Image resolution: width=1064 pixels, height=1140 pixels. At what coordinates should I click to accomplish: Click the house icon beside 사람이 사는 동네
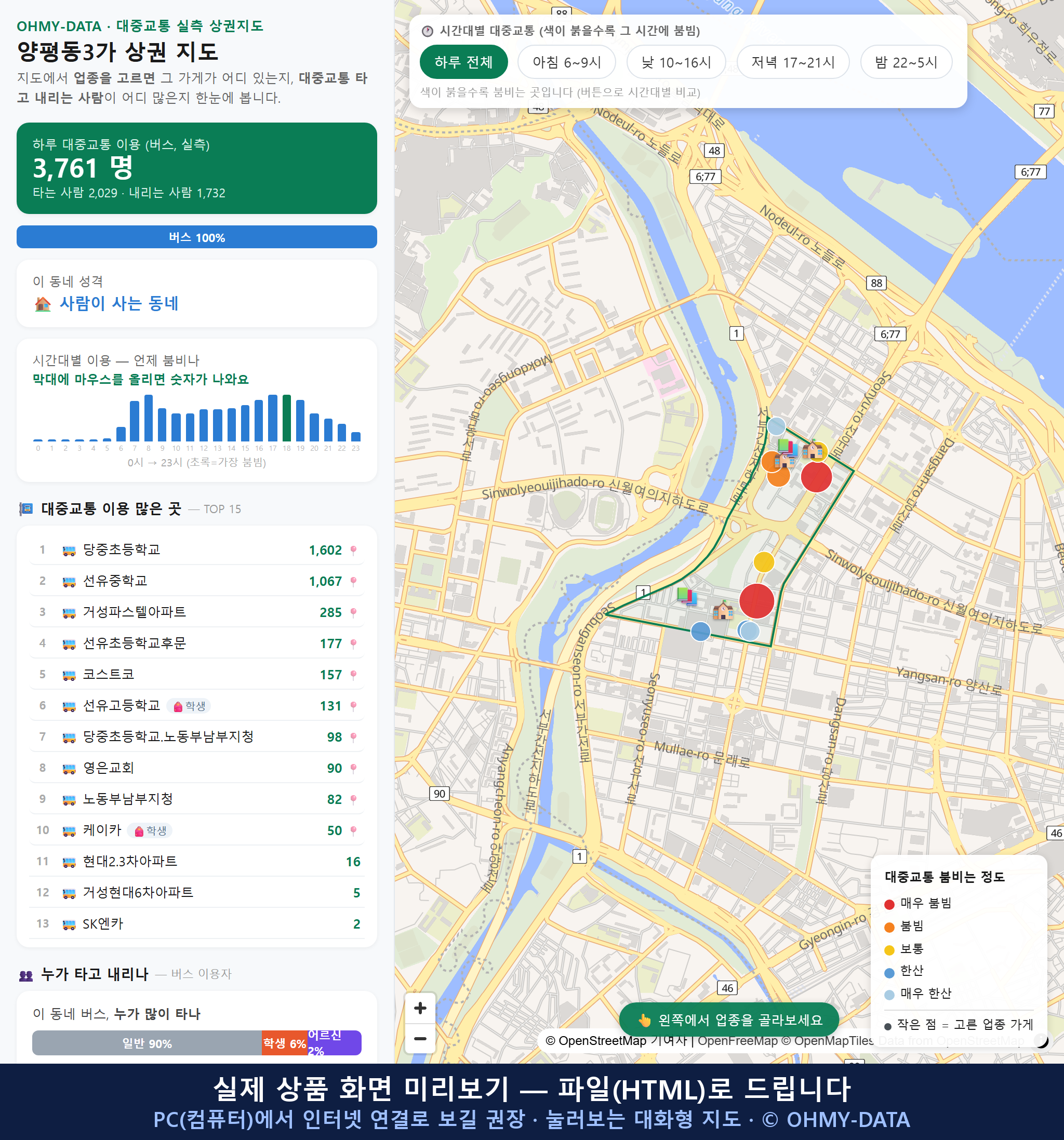click(43, 304)
